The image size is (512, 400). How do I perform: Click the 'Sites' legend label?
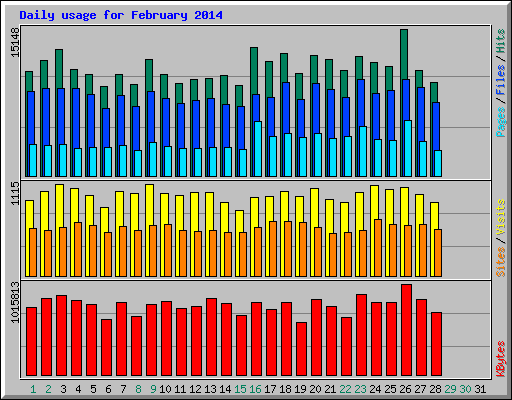[501, 262]
